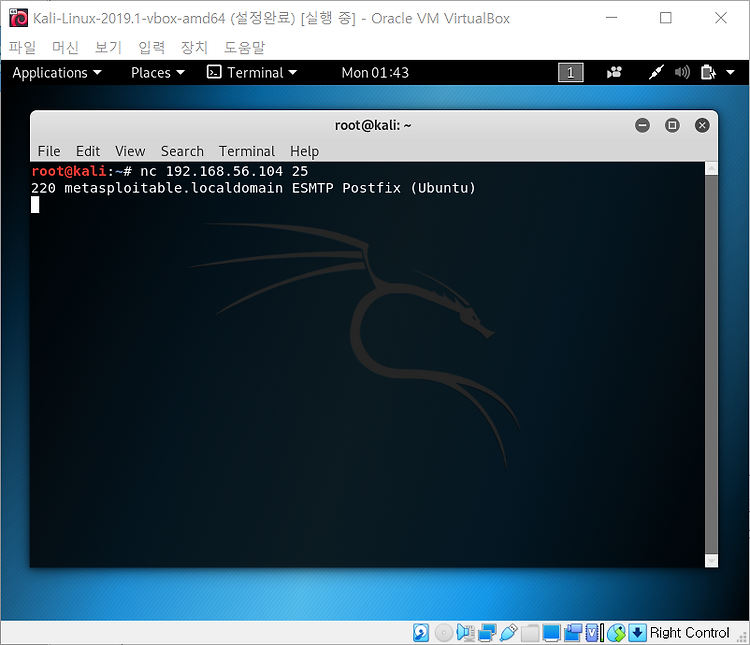Viewport: 750px width, 645px height.
Task: Open the VirtualBox 장치 menu
Action: pos(195,47)
